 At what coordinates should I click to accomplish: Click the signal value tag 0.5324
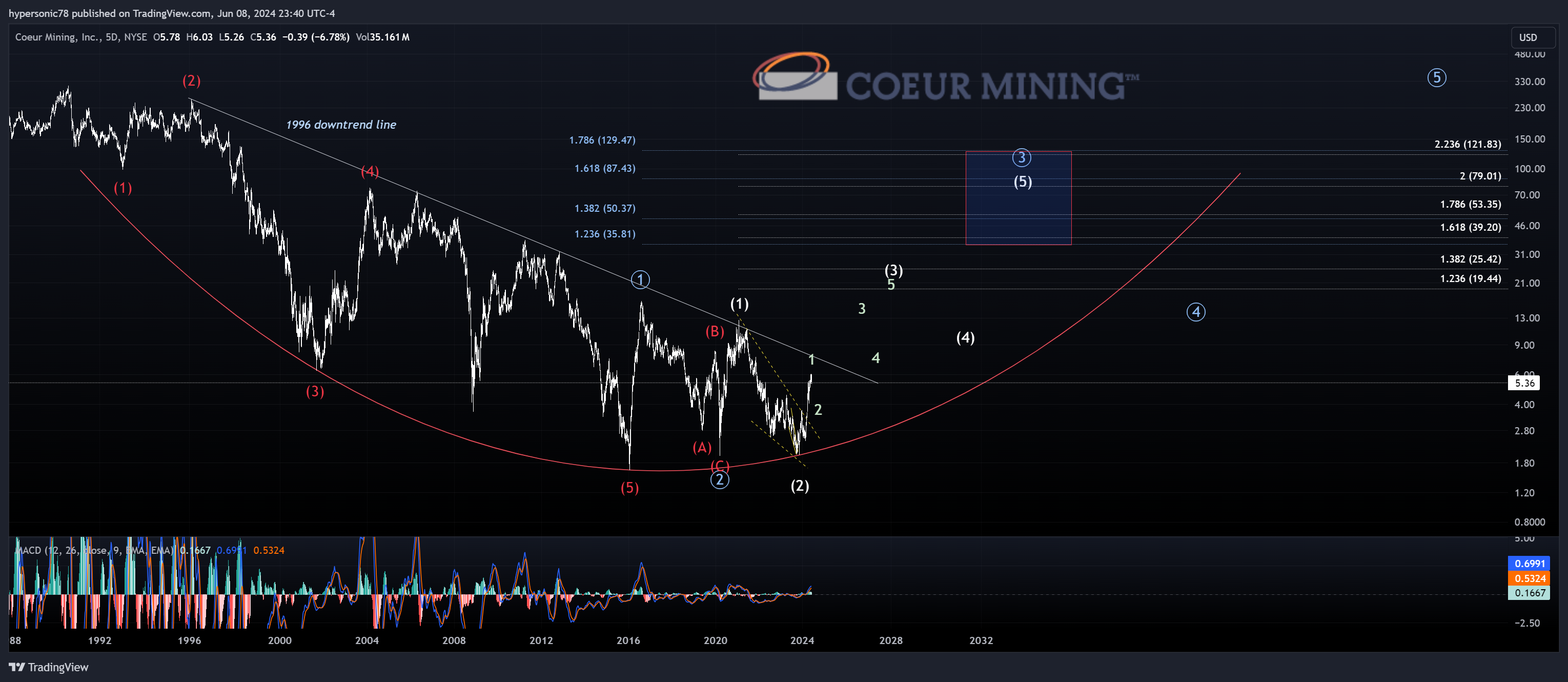[1529, 578]
